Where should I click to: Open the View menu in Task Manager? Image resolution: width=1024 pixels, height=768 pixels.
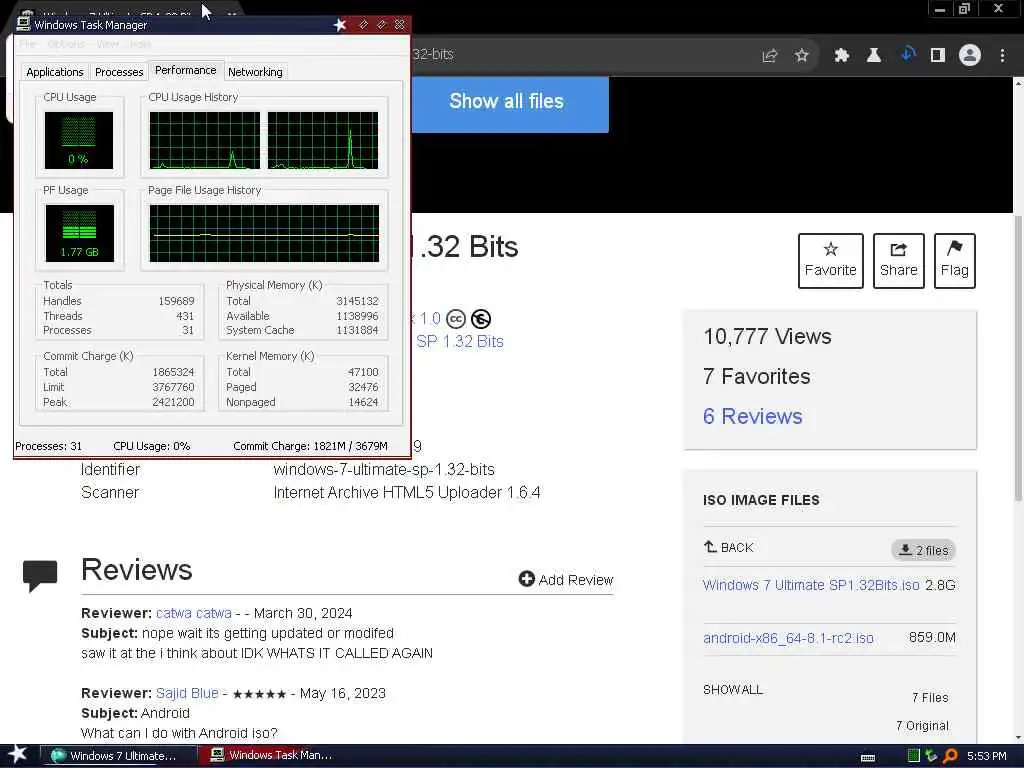108,44
